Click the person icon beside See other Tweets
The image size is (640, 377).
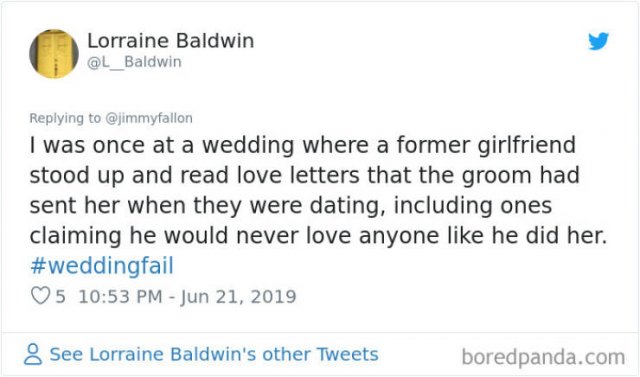pos(33,354)
